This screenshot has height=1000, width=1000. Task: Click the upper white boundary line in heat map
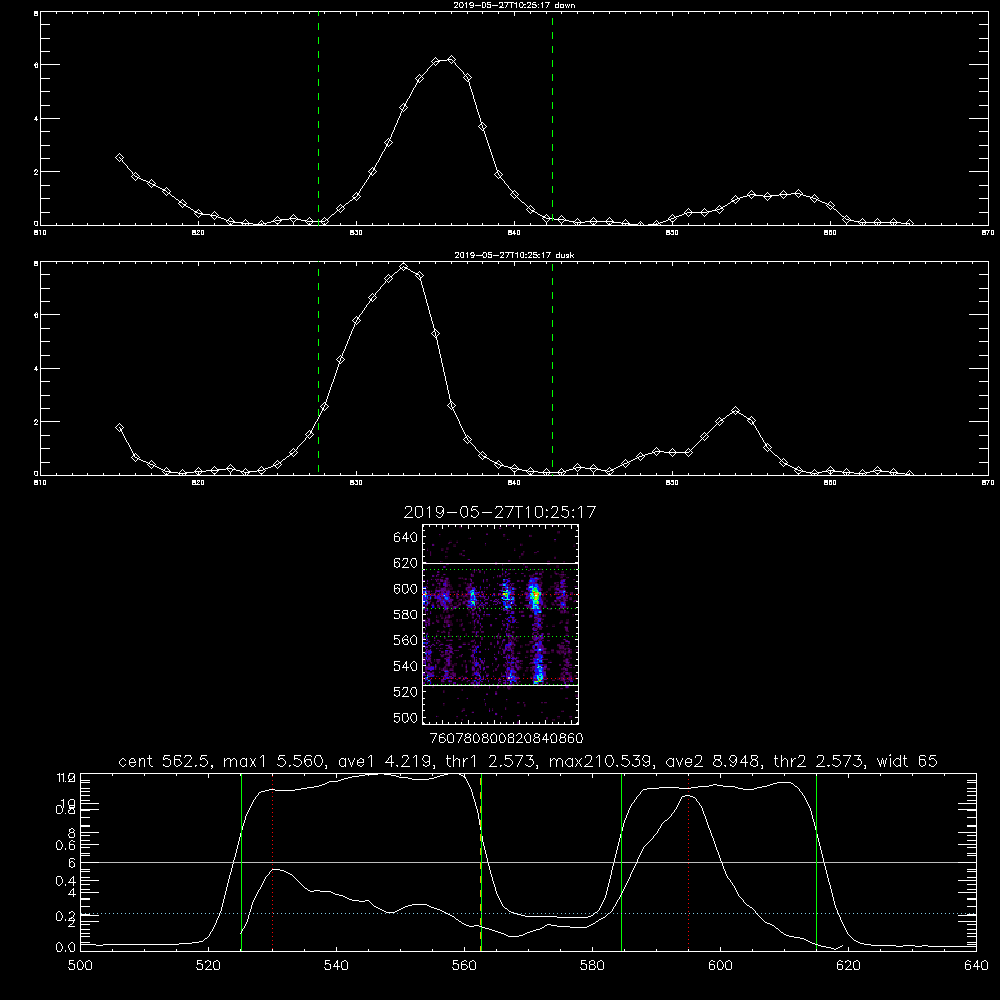pyautogui.click(x=500, y=563)
